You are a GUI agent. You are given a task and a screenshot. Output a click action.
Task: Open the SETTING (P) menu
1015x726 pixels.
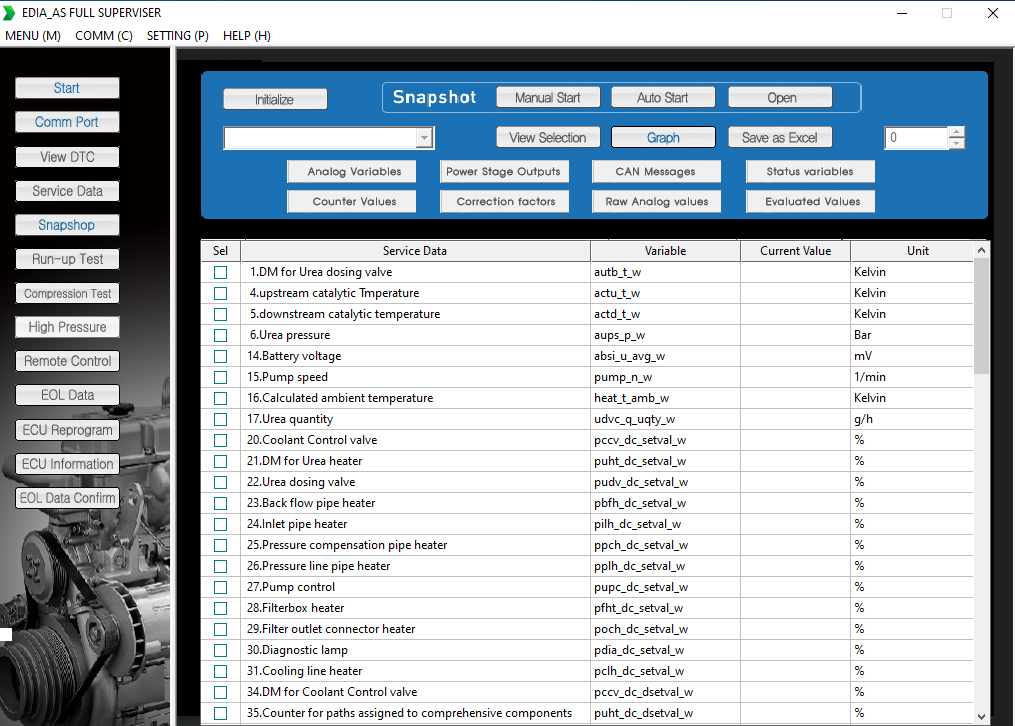[x=177, y=36]
